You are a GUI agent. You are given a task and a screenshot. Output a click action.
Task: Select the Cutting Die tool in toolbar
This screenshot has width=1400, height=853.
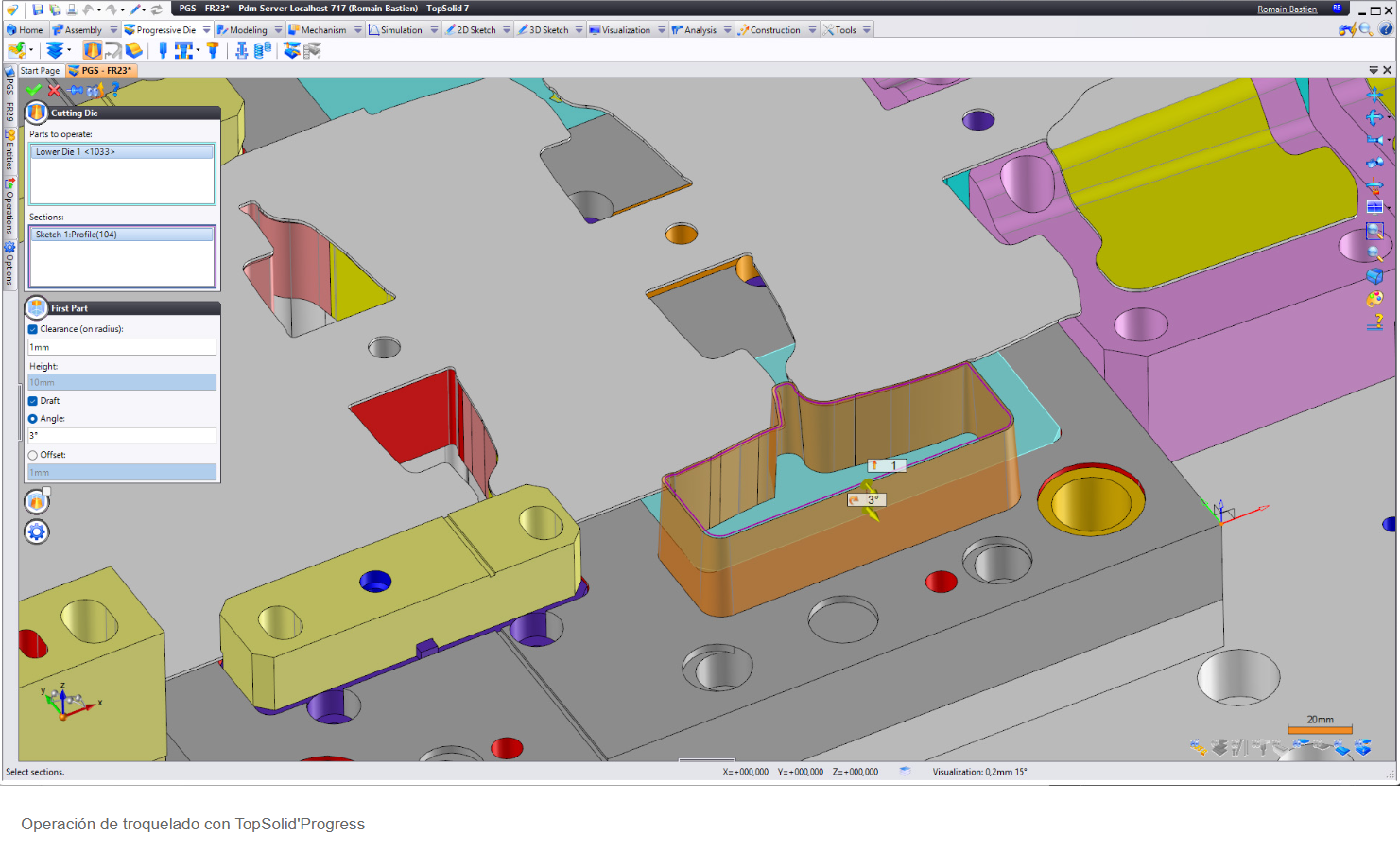pyautogui.click(x=93, y=50)
